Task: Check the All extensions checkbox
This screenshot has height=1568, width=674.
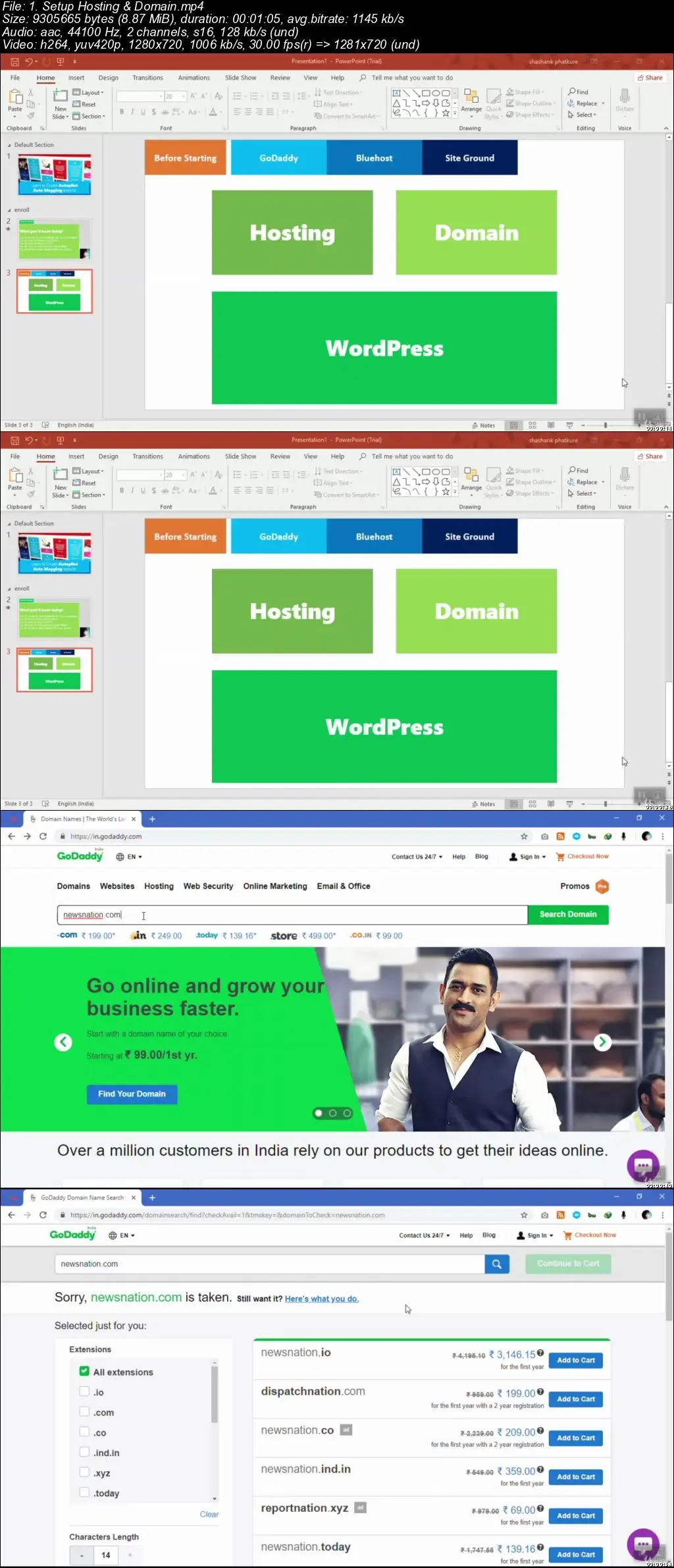Action: pyautogui.click(x=84, y=1371)
